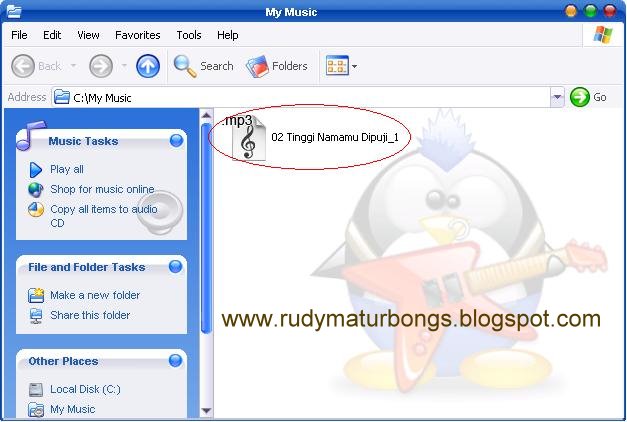This screenshot has height=422, width=627.
Task: Expand the Address bar dropdown
Action: [557, 97]
